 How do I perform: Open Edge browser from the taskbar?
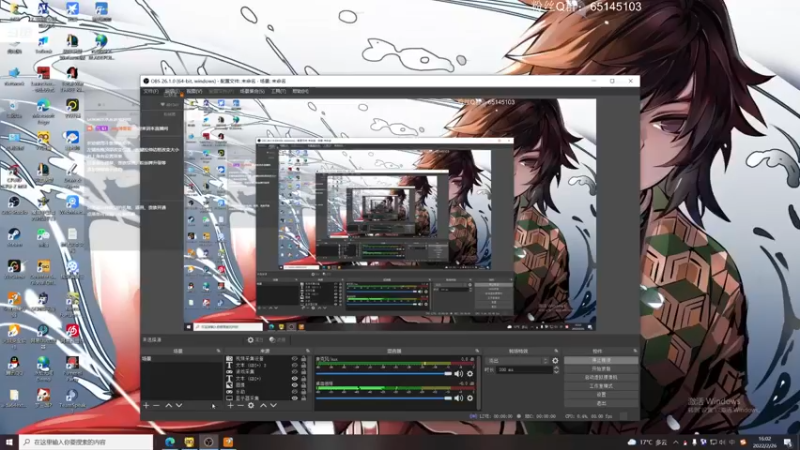(x=170, y=442)
